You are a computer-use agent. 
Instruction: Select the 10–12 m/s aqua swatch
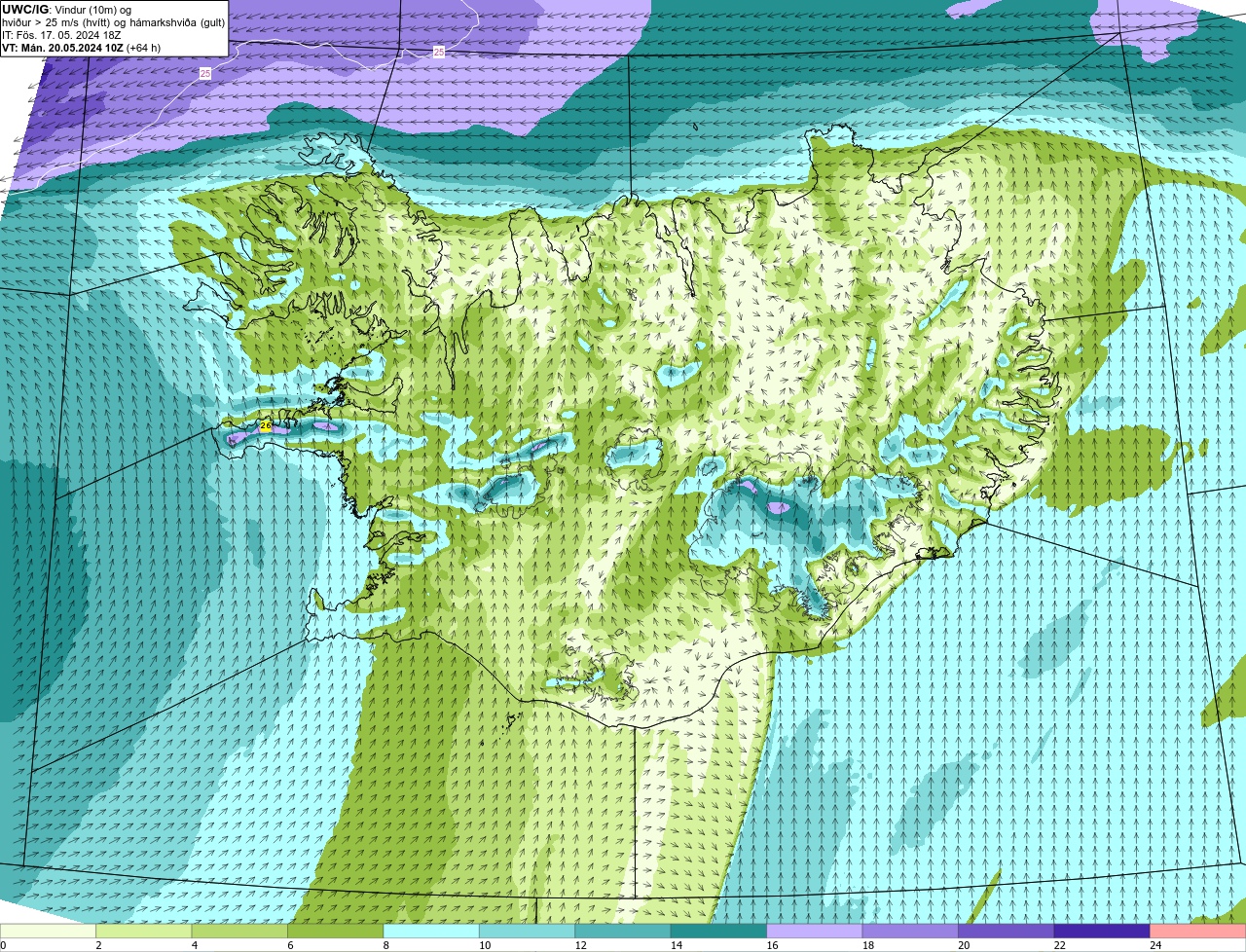click(x=527, y=932)
